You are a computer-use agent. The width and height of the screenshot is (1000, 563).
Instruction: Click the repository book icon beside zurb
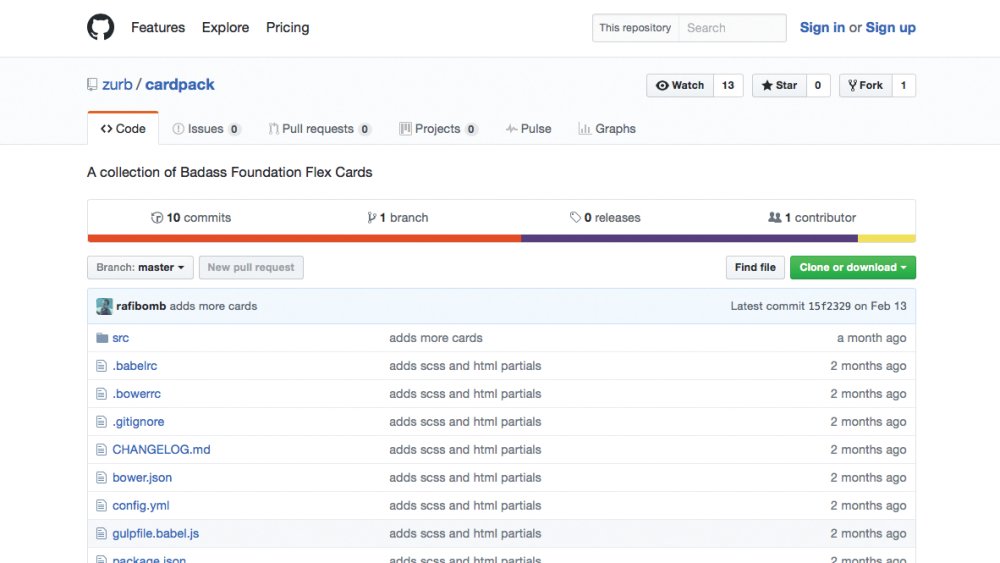tap(92, 85)
